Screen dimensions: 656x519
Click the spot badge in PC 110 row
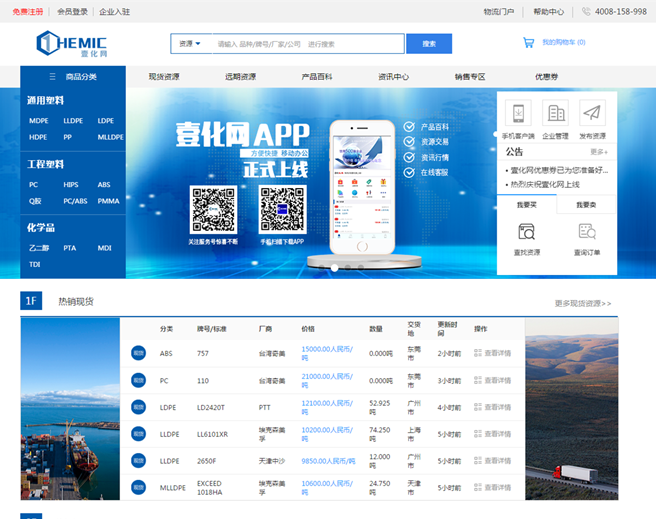(138, 380)
